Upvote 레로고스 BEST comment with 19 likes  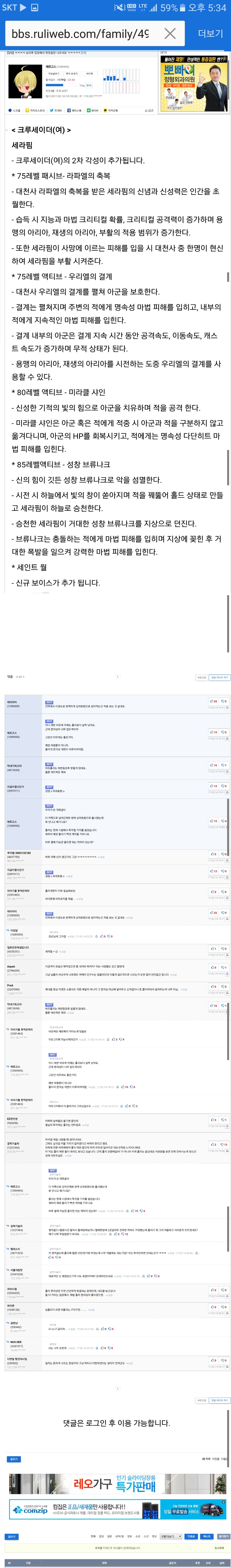[213, 732]
